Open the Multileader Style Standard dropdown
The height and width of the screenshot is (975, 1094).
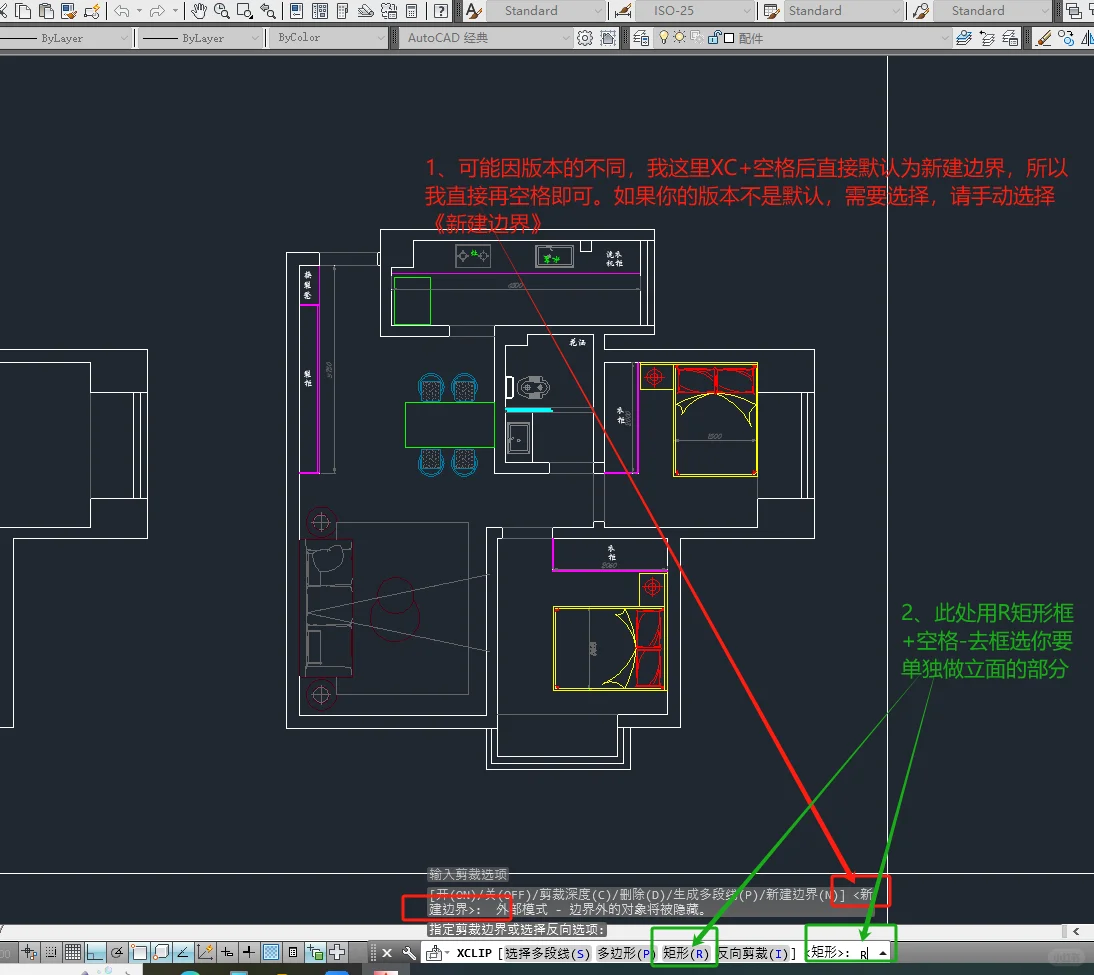[993, 10]
